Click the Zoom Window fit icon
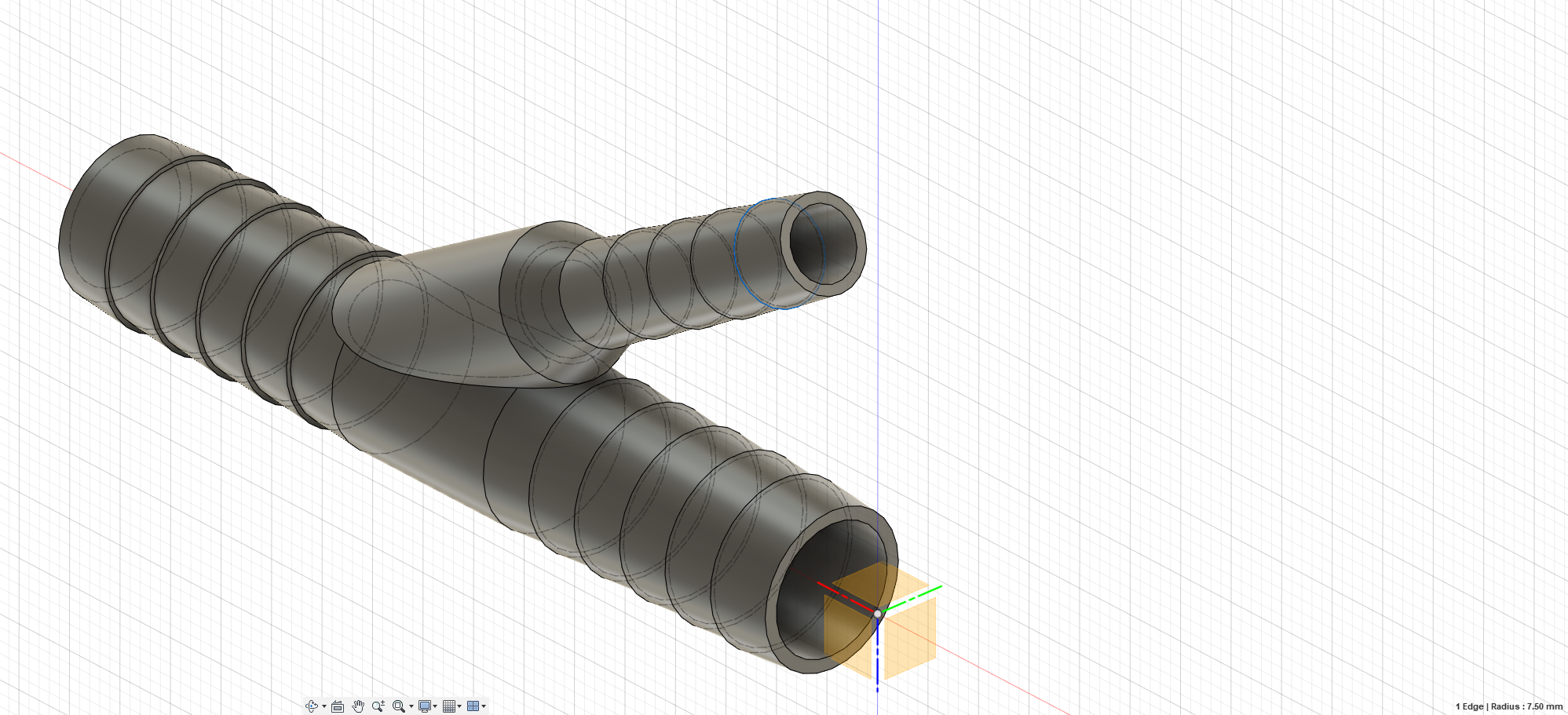 [398, 706]
